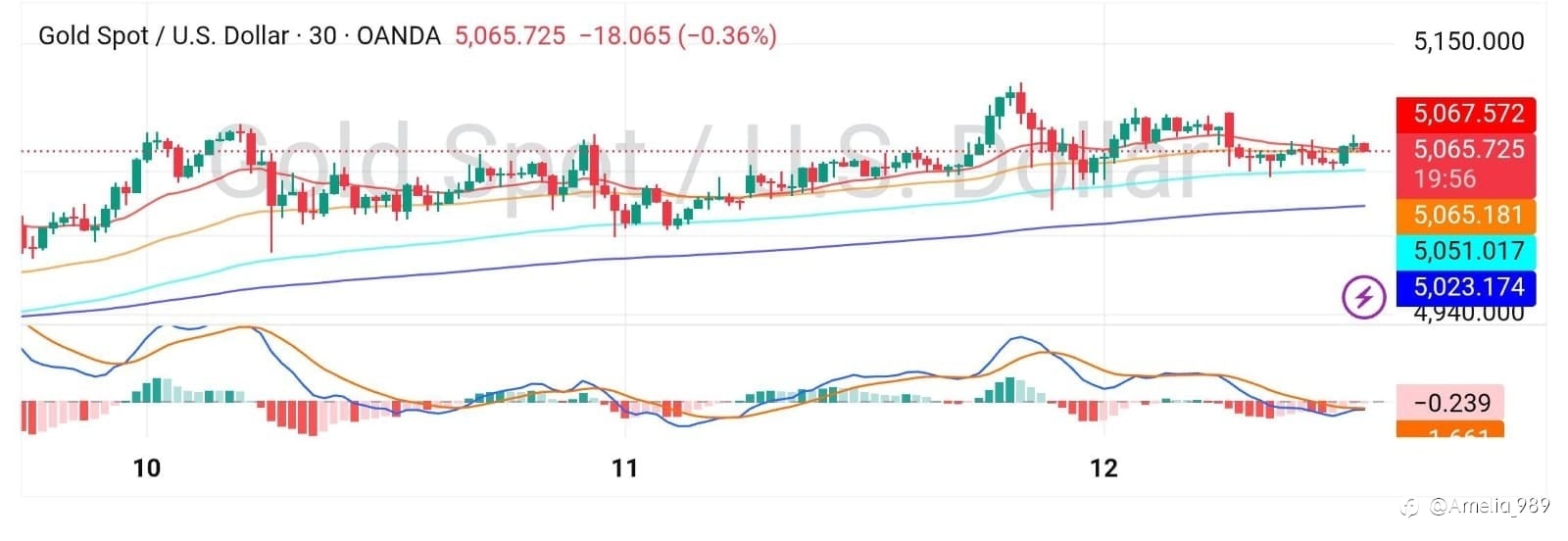The image size is (1568, 541).
Task: Select the cyan 5,051.017 moving average label
Action: 1467,251
